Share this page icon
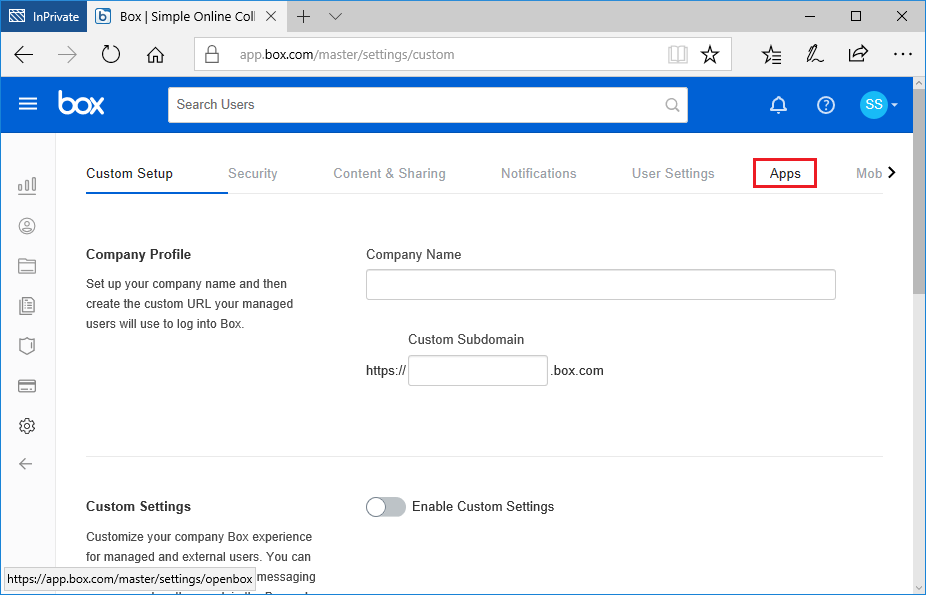Screen dimensions: 926x595 (858, 54)
